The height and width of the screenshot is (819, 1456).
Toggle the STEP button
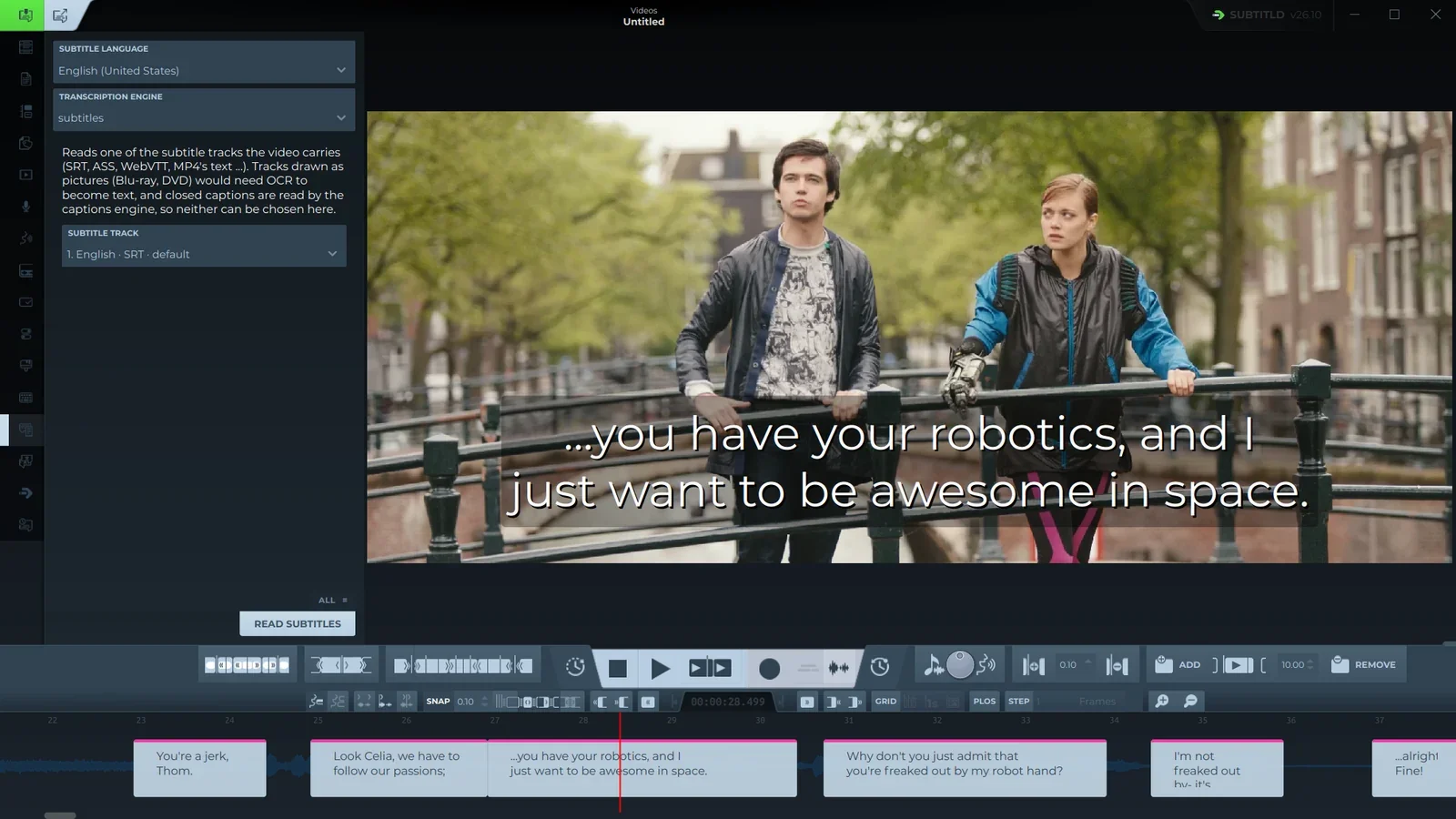1019,702
